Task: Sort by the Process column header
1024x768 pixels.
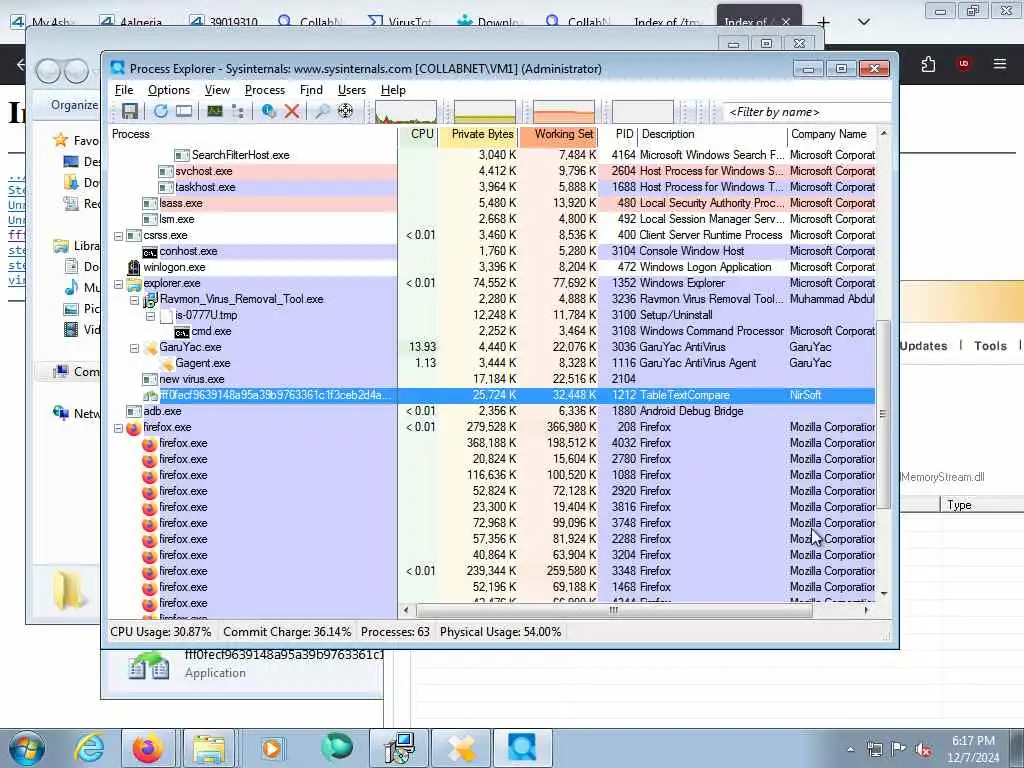Action: (253, 135)
